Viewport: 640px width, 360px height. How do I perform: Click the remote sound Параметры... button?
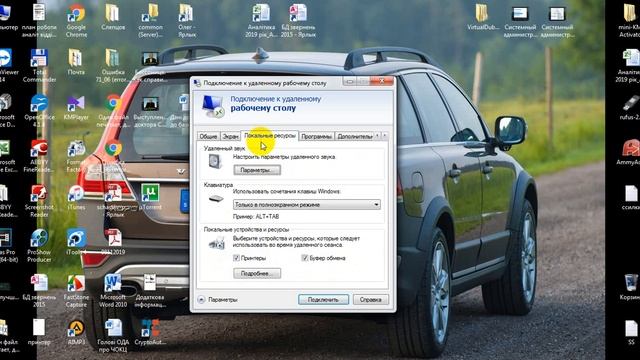pos(257,170)
